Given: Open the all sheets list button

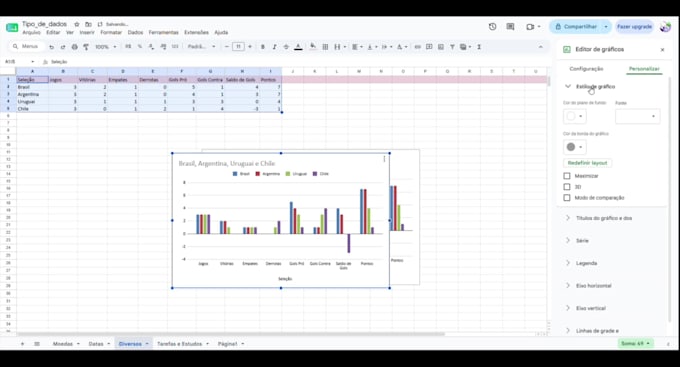Looking at the screenshot, I should tap(37, 344).
